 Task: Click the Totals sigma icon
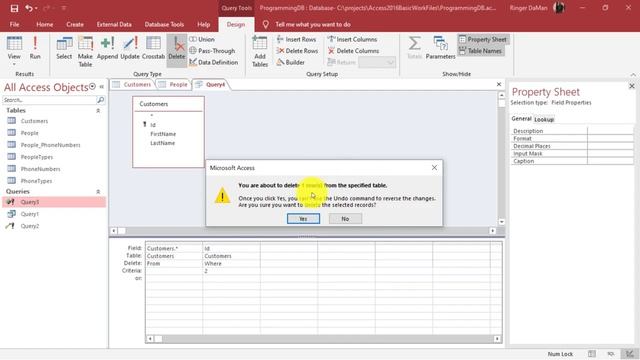point(414,48)
